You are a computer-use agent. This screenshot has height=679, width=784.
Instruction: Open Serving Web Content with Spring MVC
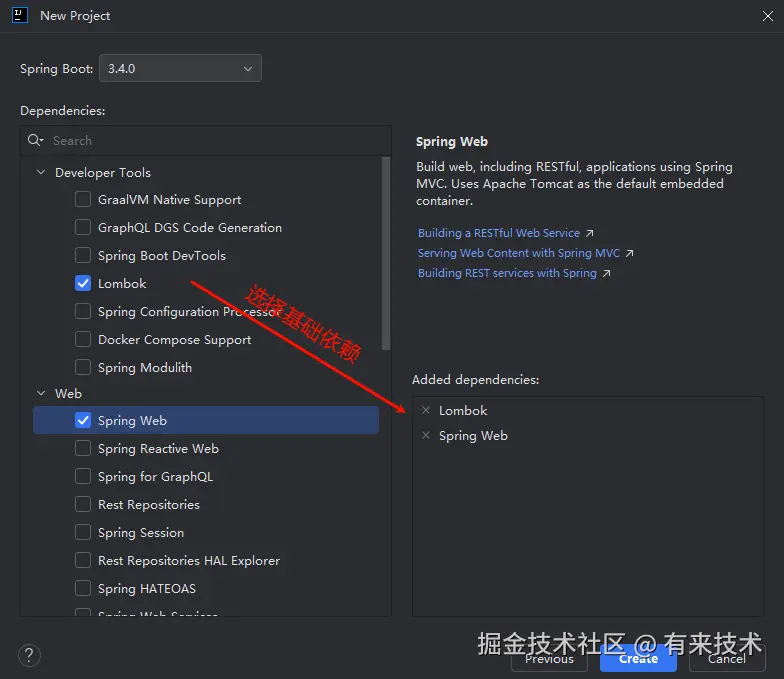[x=518, y=253]
